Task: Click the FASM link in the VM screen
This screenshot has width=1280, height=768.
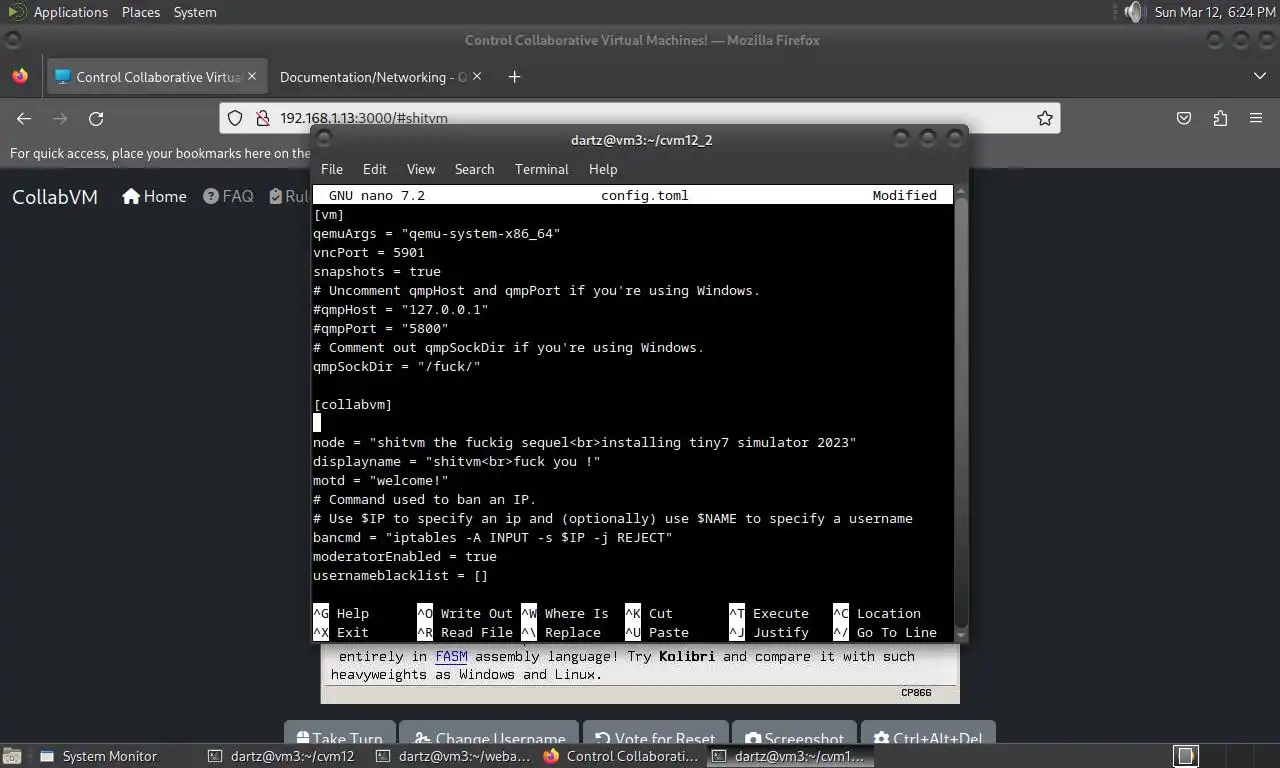Action: 451,656
